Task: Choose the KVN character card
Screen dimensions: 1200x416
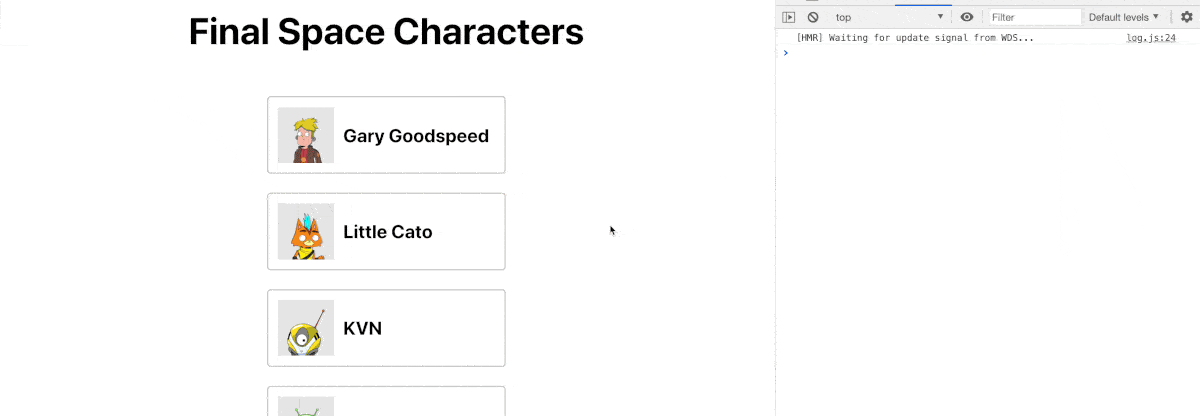Action: 386,328
